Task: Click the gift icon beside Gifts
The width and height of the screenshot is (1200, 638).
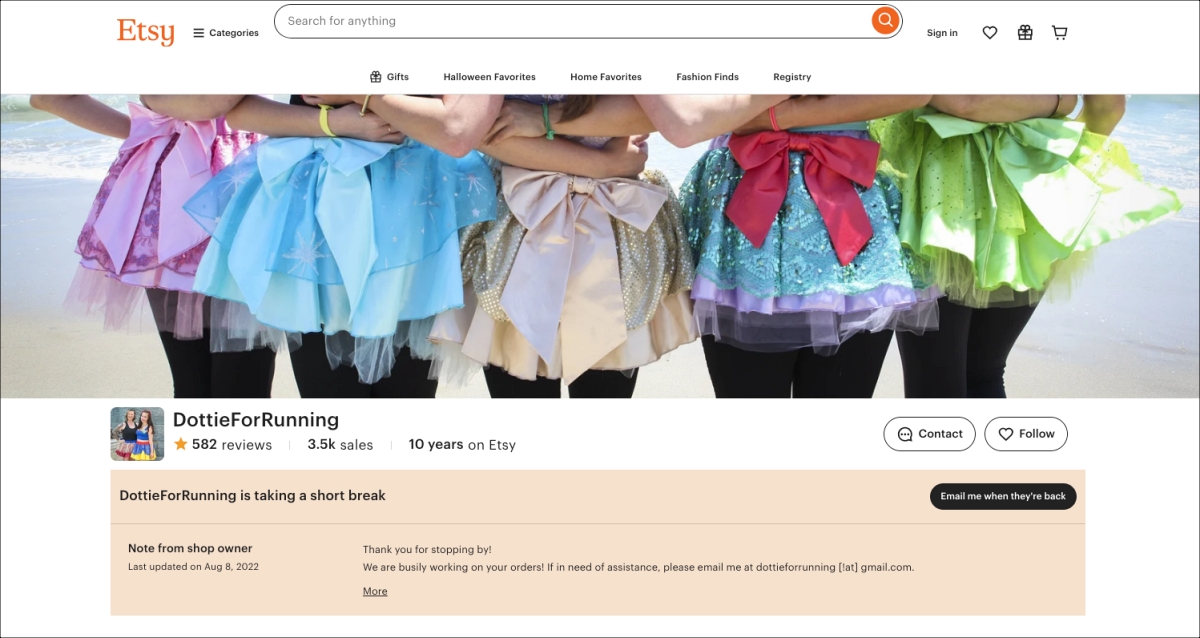Action: 376,77
